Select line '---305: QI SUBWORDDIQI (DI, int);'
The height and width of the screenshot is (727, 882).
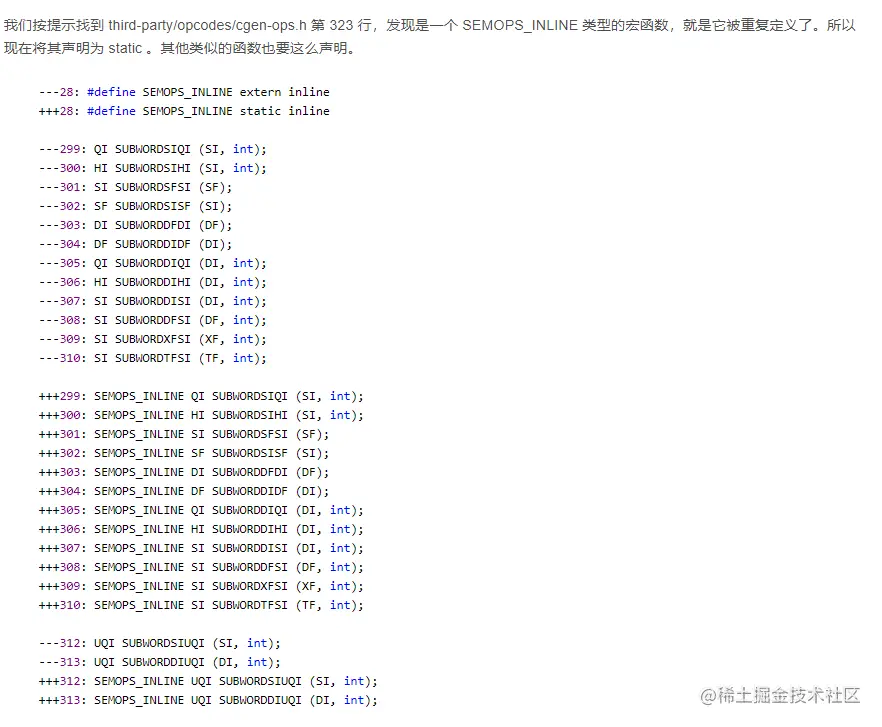point(152,263)
